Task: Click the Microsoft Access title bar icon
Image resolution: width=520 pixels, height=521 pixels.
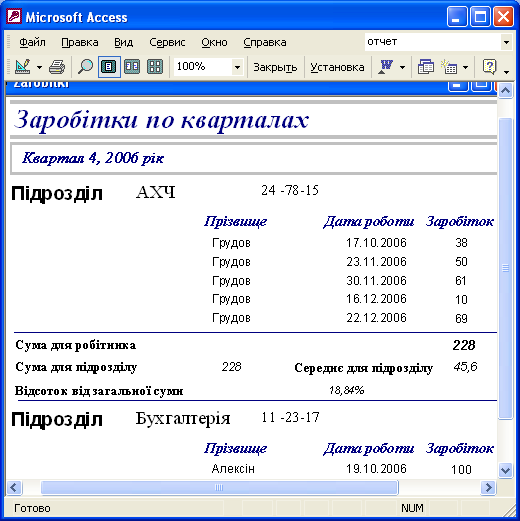Action: point(14,17)
